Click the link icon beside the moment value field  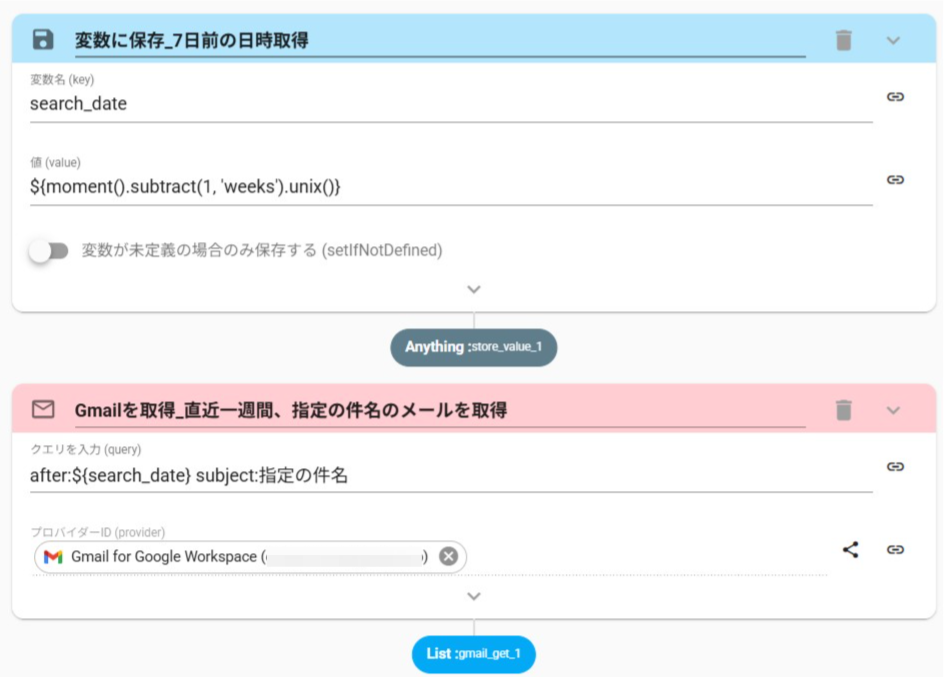point(896,180)
